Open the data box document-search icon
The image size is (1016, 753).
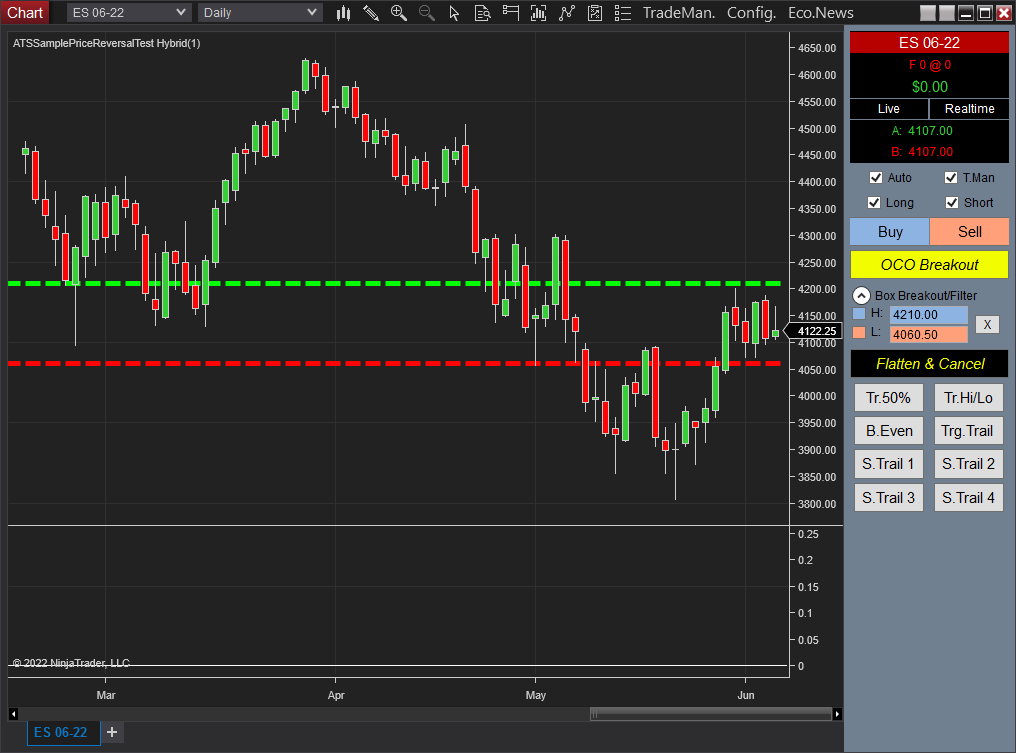coord(482,13)
